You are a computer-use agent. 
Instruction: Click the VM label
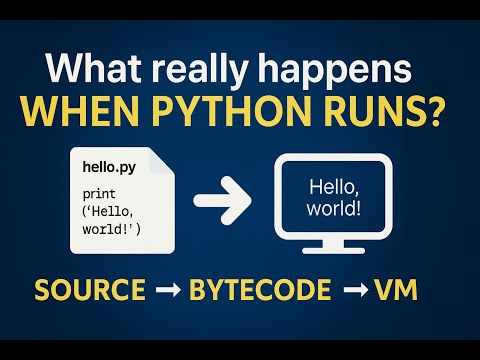(396, 290)
